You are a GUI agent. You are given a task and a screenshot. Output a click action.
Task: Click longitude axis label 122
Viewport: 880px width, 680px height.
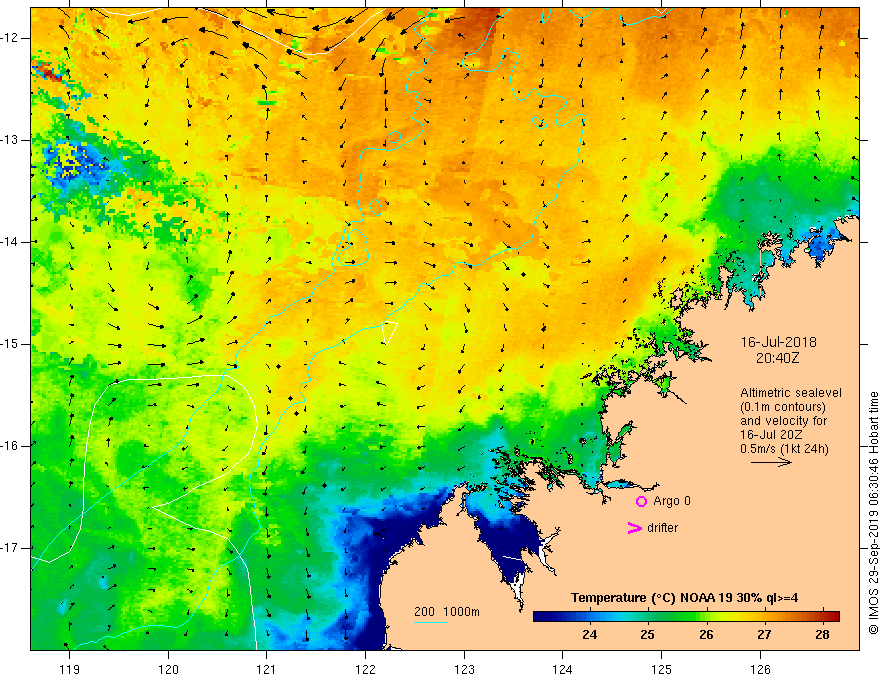point(365,669)
